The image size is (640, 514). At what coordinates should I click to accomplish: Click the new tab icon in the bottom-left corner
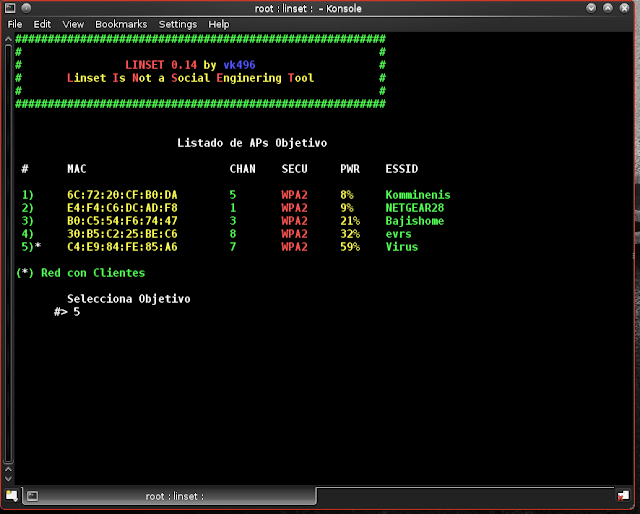11,495
